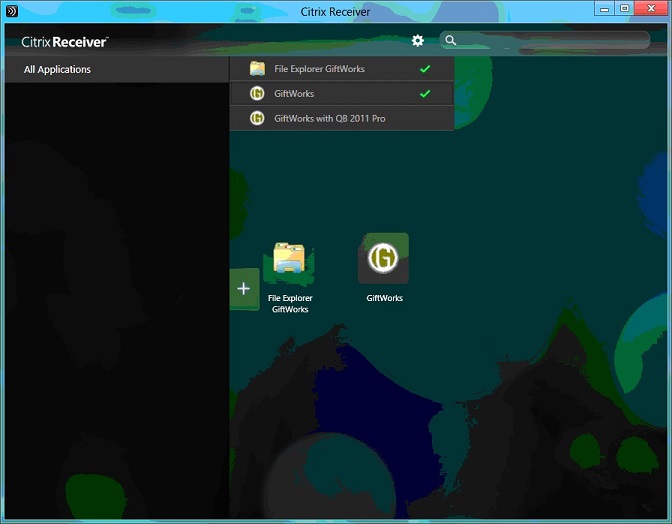Add GiftWorks with QB 2011 Pro

point(342,118)
